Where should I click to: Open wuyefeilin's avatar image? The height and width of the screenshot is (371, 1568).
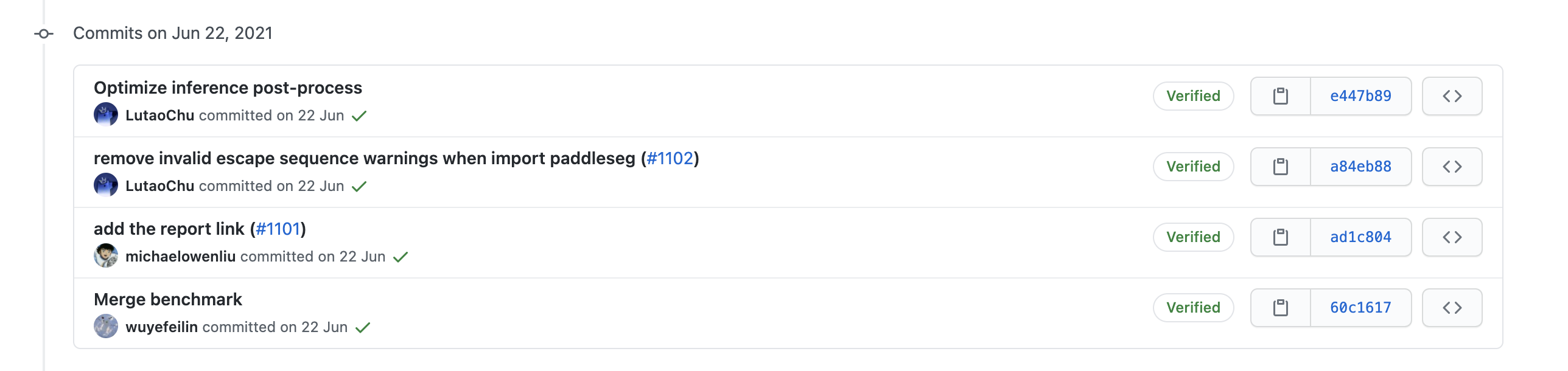pyautogui.click(x=106, y=326)
